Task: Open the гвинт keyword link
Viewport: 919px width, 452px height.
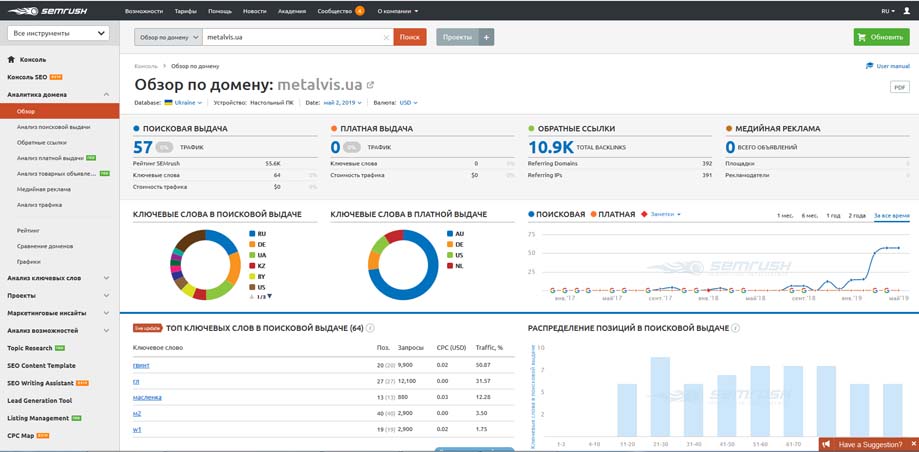Action: tap(141, 365)
